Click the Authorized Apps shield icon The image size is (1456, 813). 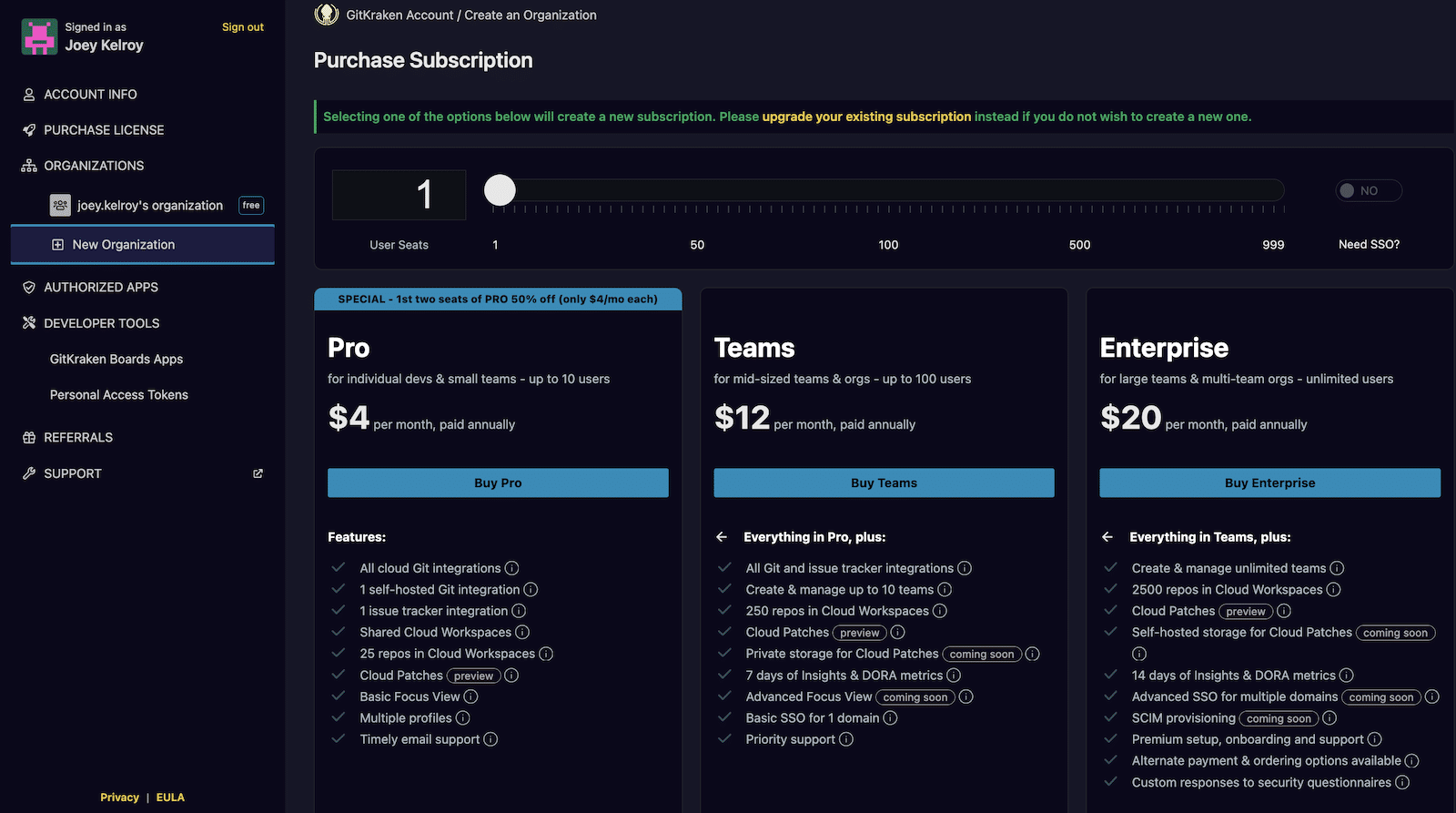(x=29, y=288)
